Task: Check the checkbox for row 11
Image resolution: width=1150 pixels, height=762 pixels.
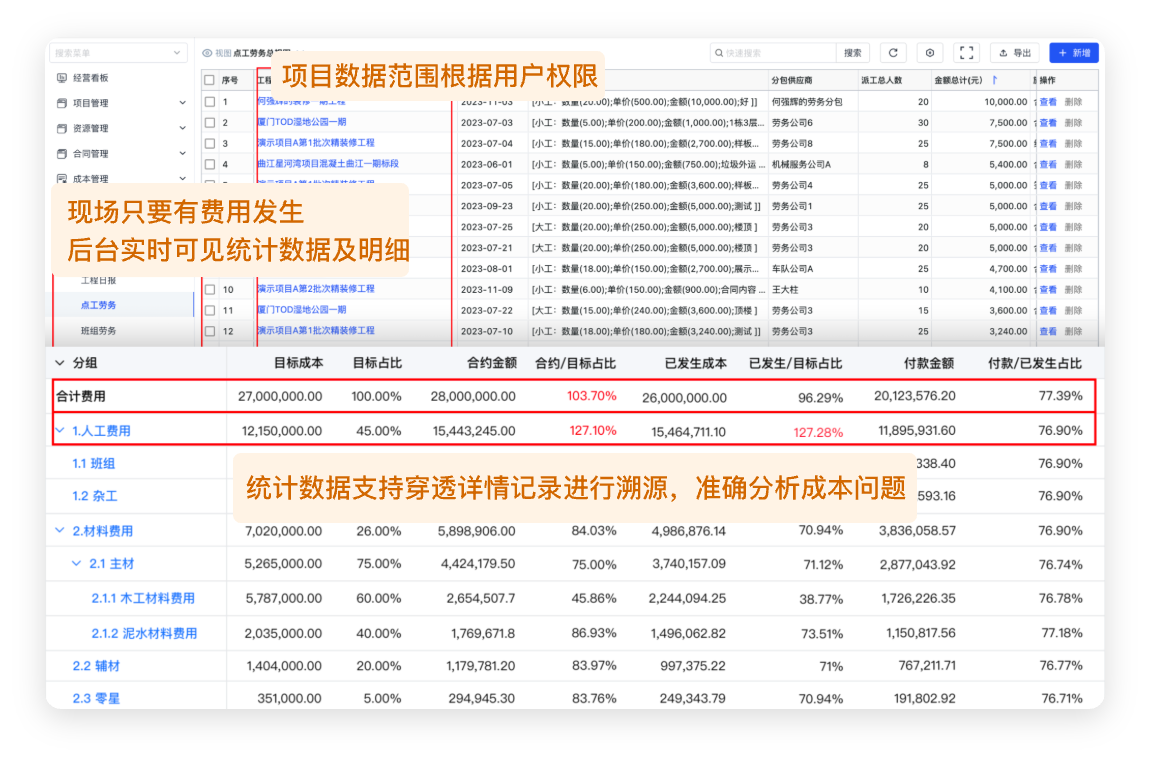Action: [x=210, y=310]
